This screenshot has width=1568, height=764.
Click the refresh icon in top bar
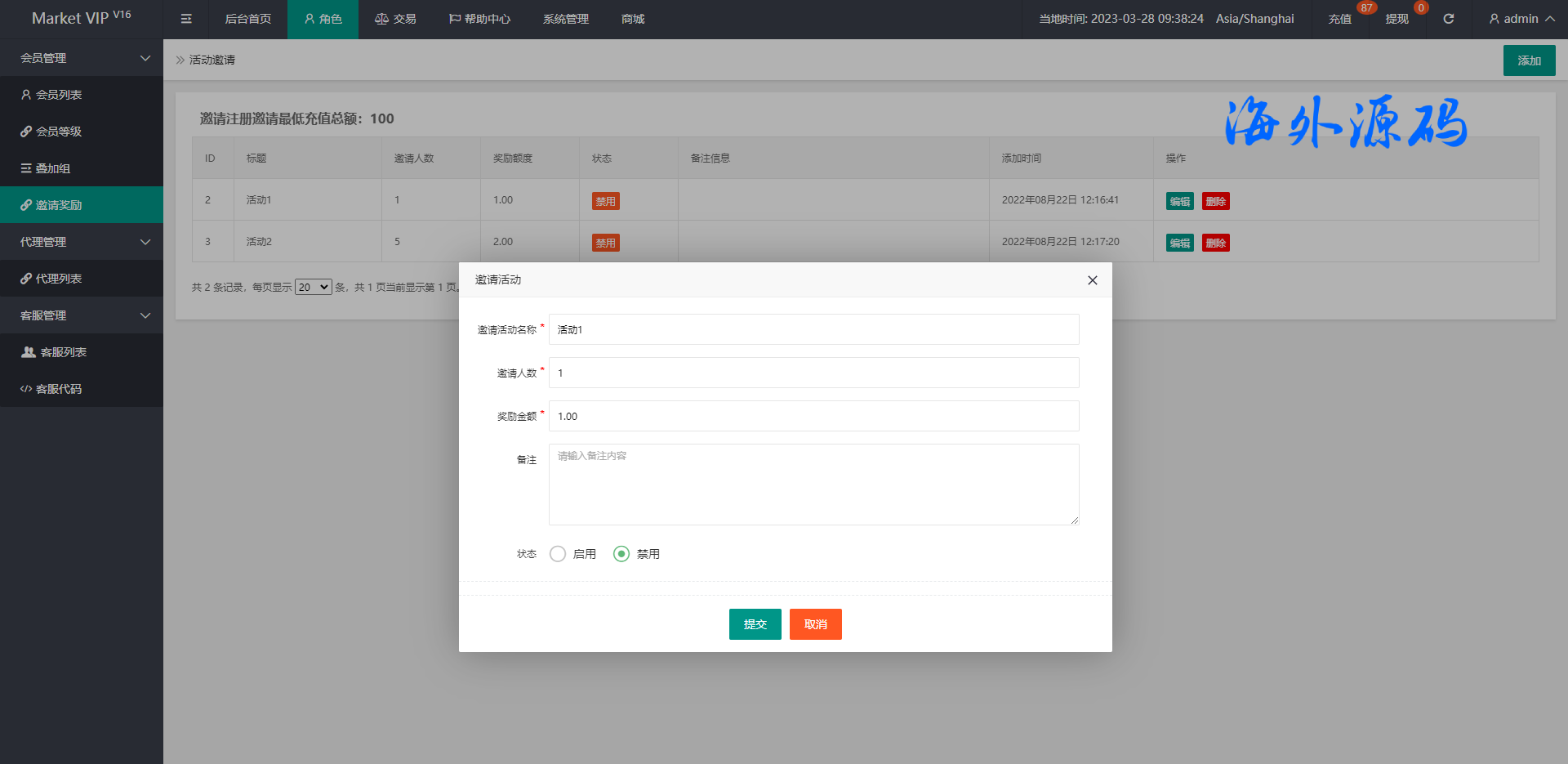(1448, 19)
